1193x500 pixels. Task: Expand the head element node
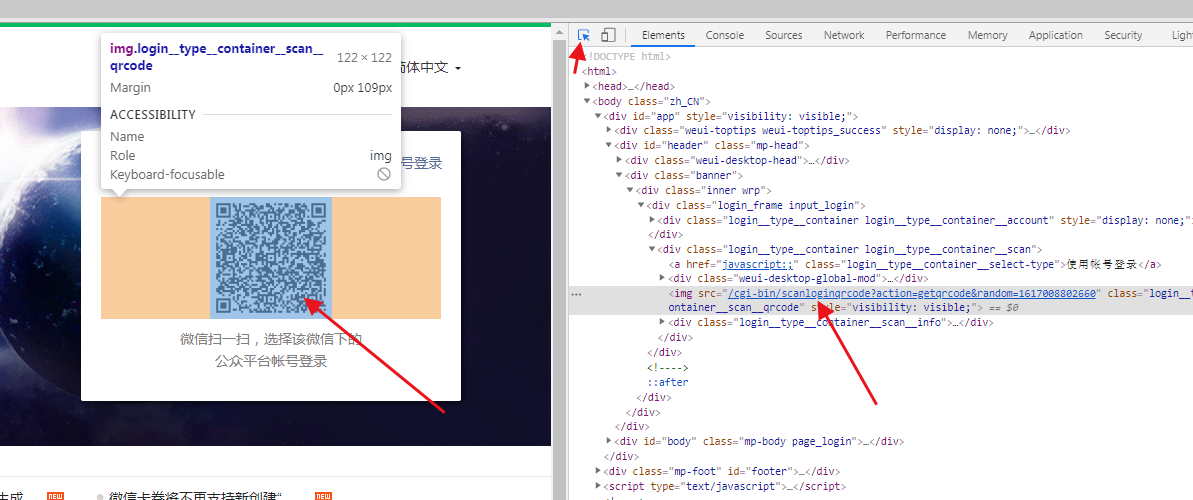(587, 86)
